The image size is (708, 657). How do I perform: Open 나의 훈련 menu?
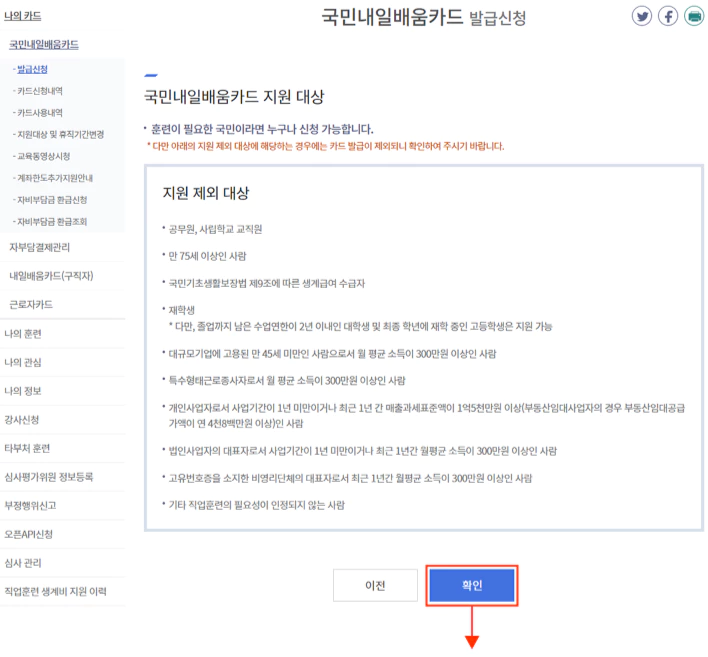pyautogui.click(x=23, y=334)
